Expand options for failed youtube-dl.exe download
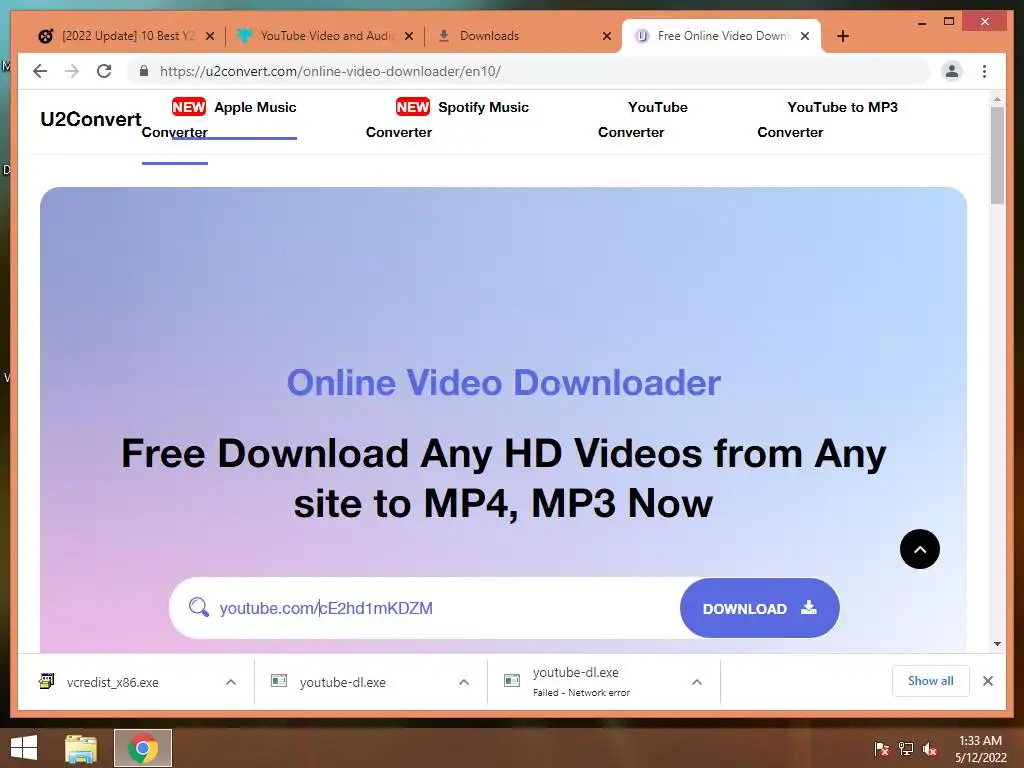The image size is (1024, 768). coord(697,682)
